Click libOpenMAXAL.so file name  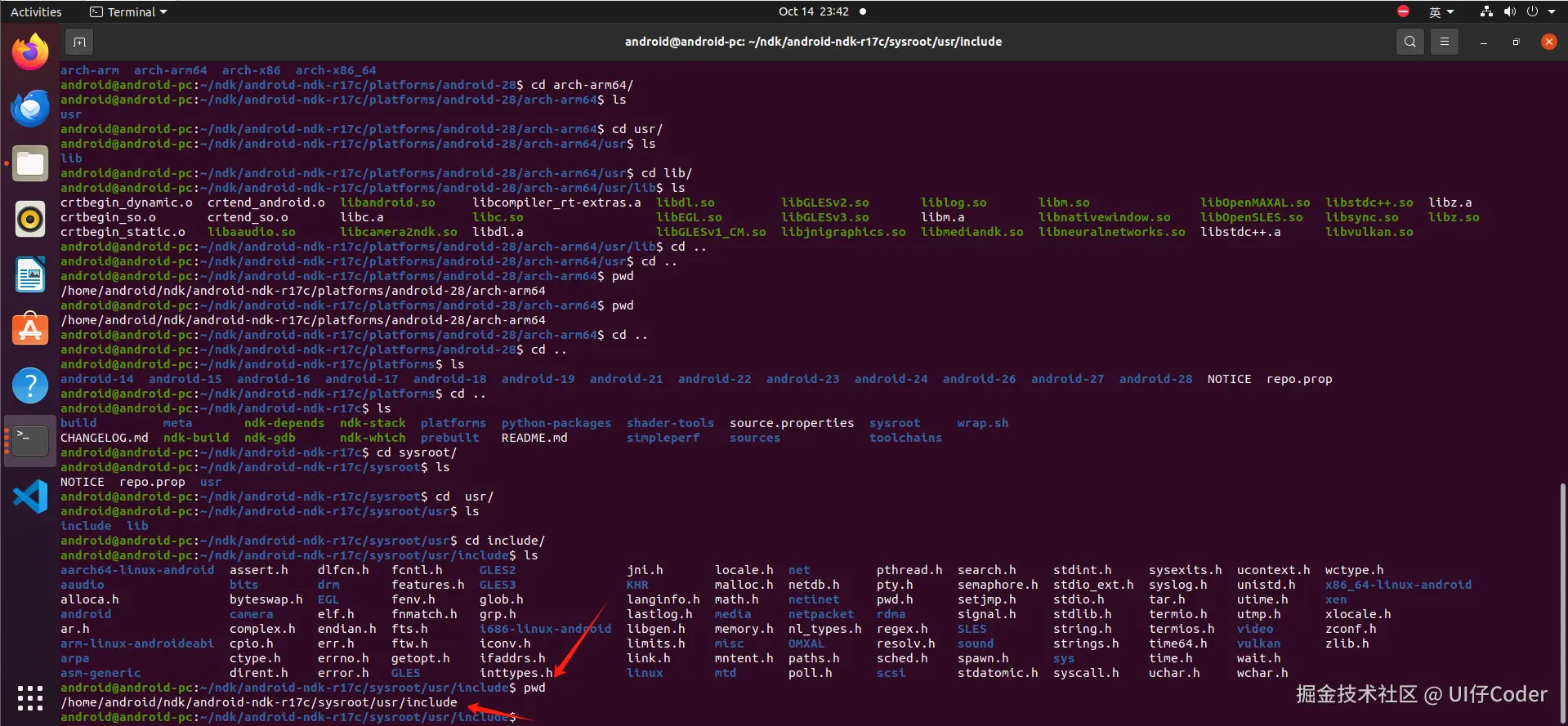(1255, 203)
